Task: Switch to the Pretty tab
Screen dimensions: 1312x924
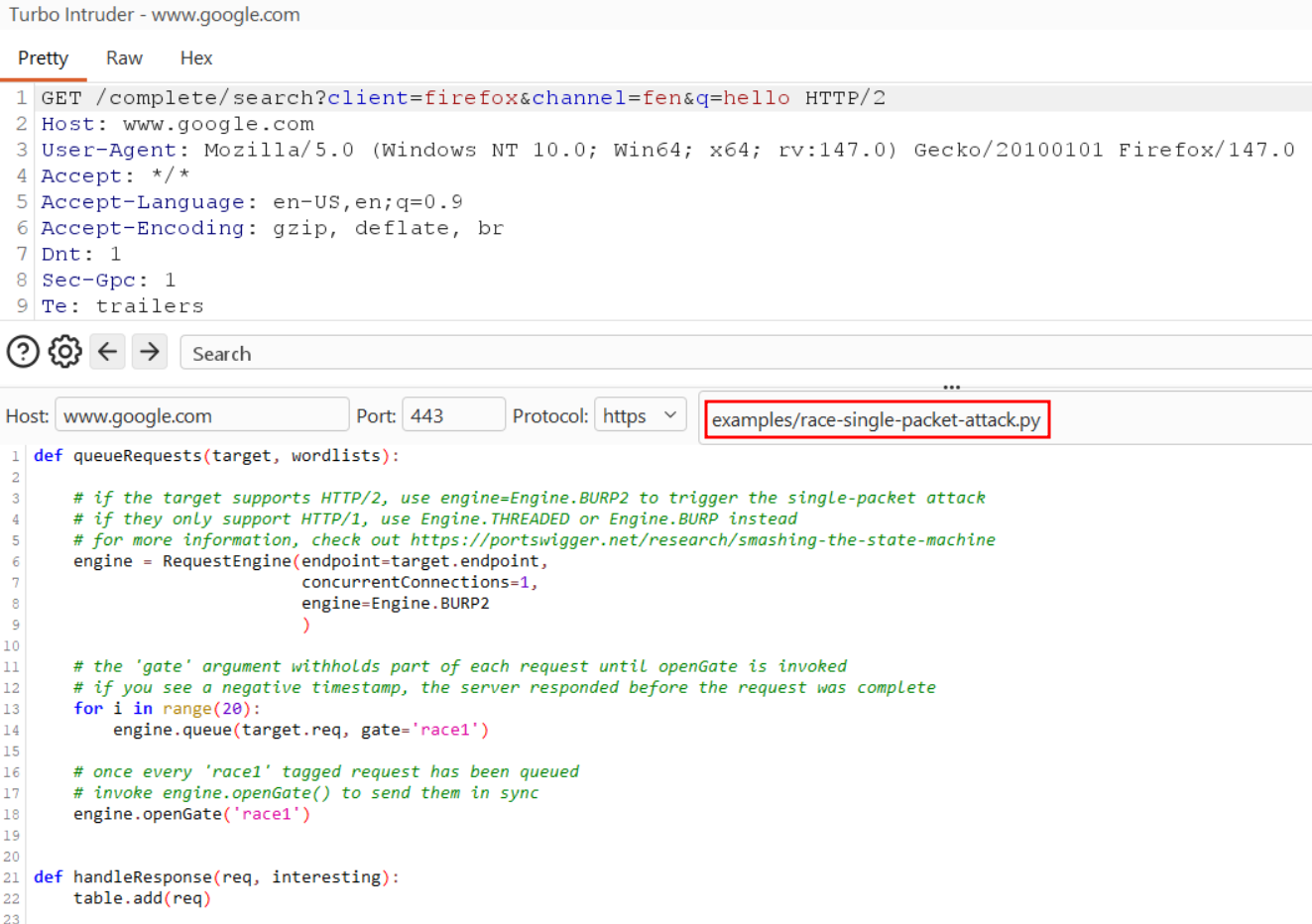Action: pos(43,58)
